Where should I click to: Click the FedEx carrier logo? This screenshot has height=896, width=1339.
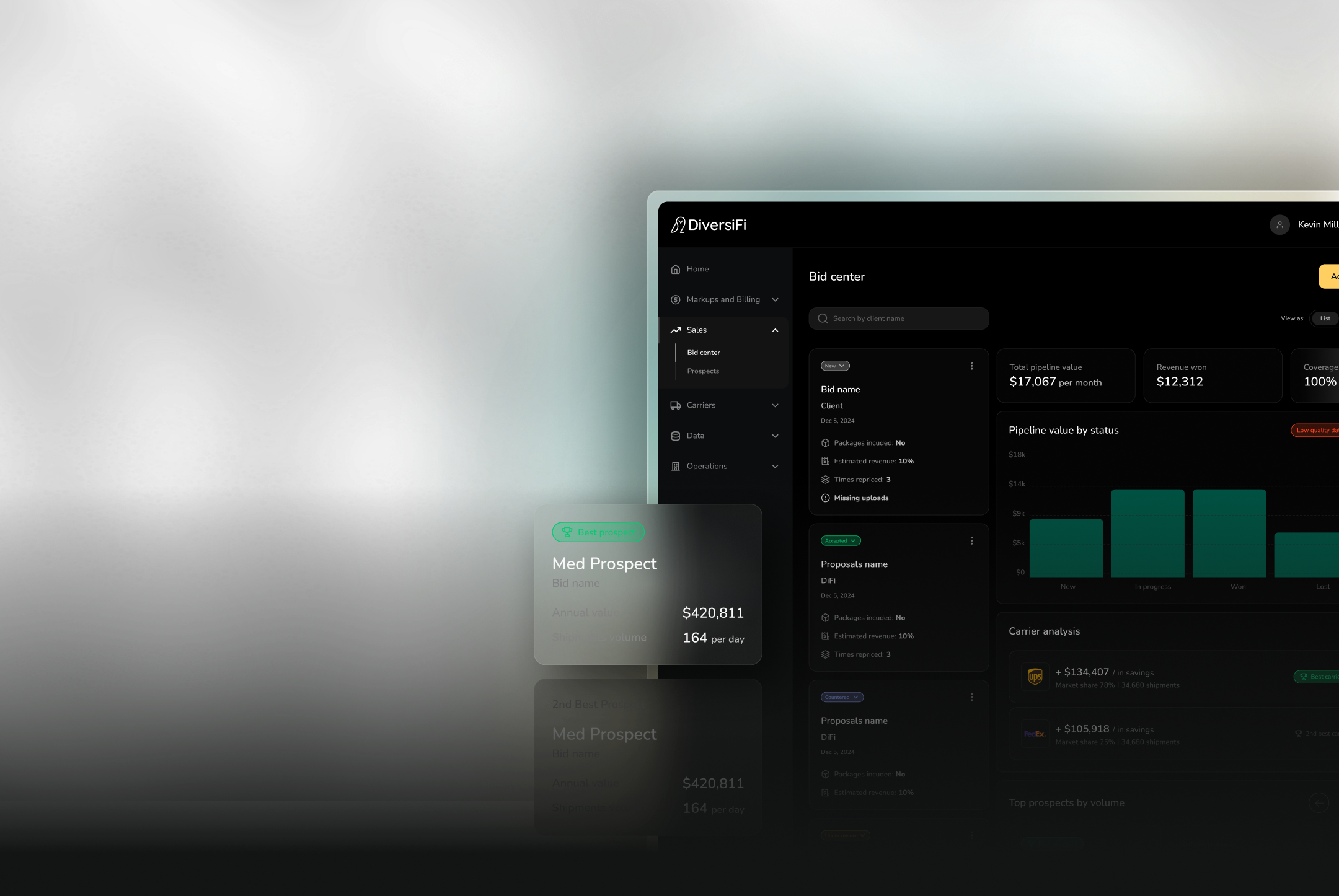[x=1034, y=734]
